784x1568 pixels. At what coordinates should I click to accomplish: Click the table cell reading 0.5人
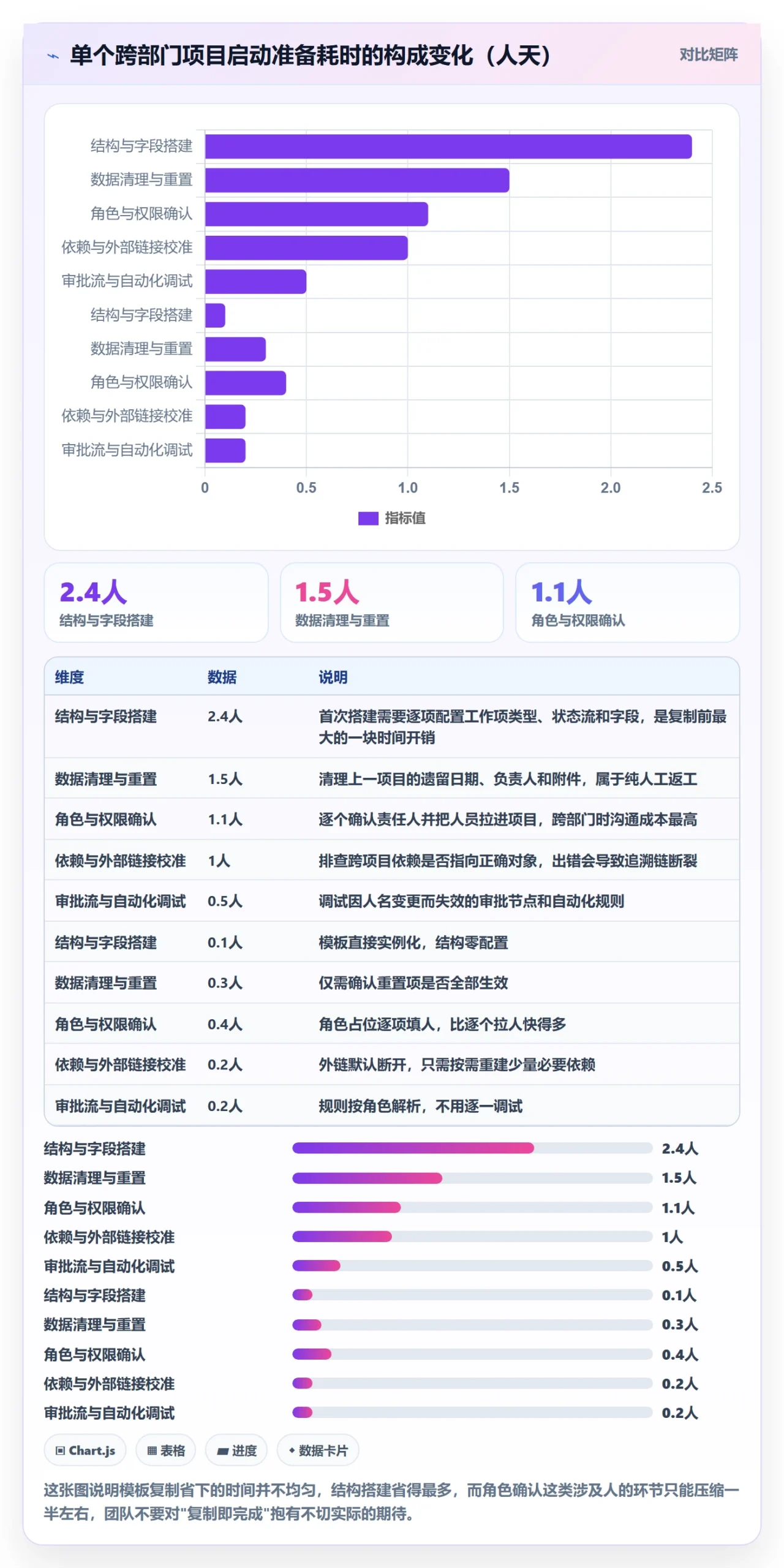(x=225, y=901)
